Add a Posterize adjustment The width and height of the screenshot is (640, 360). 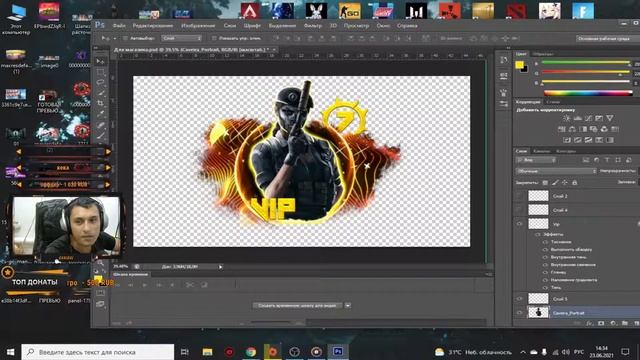(x=578, y=140)
